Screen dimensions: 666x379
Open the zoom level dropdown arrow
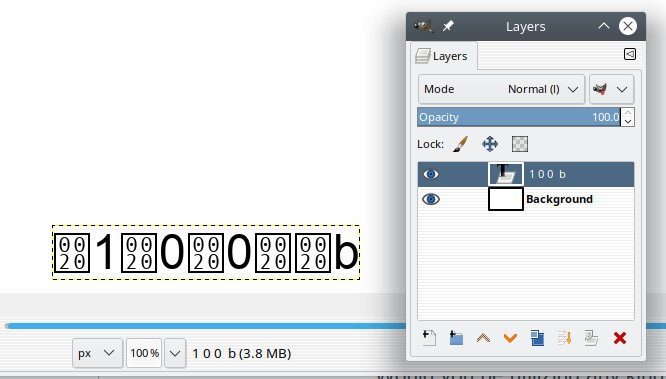(175, 353)
